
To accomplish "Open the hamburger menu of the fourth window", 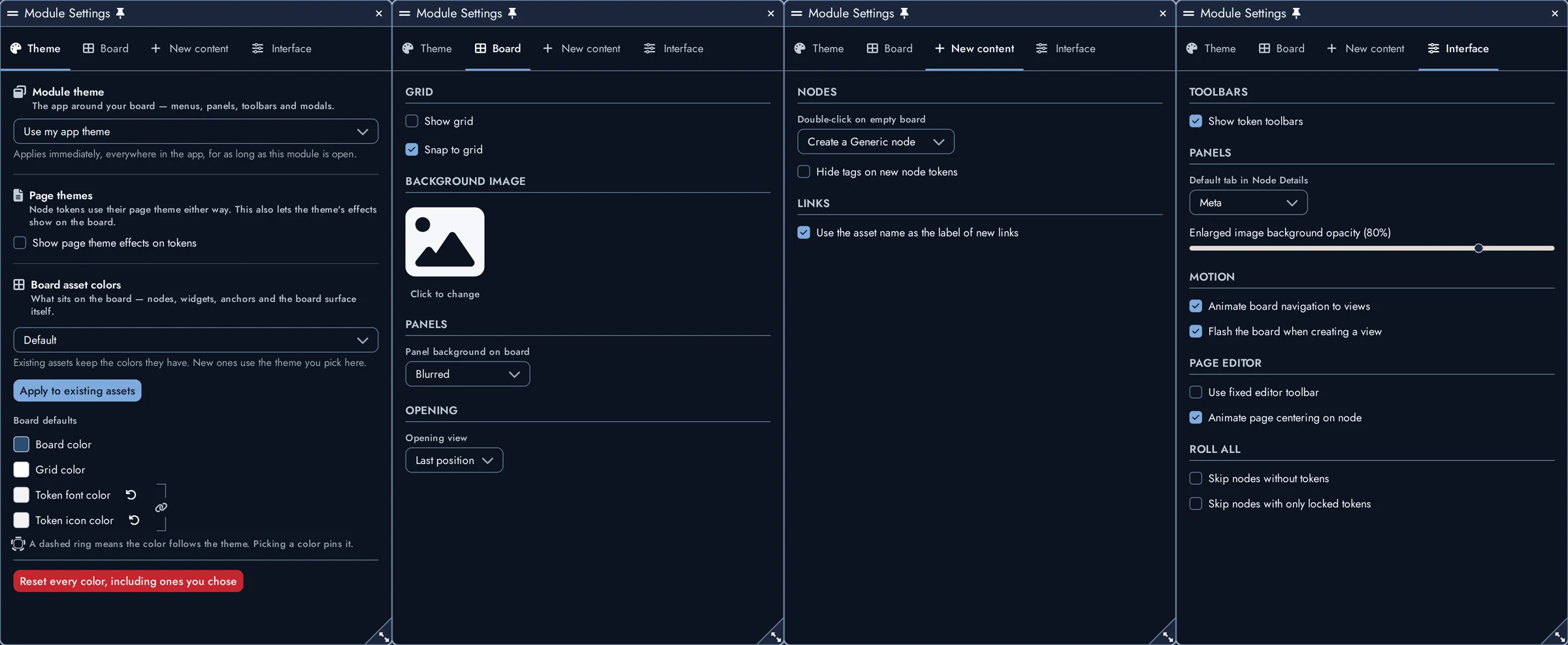I will tap(1188, 13).
